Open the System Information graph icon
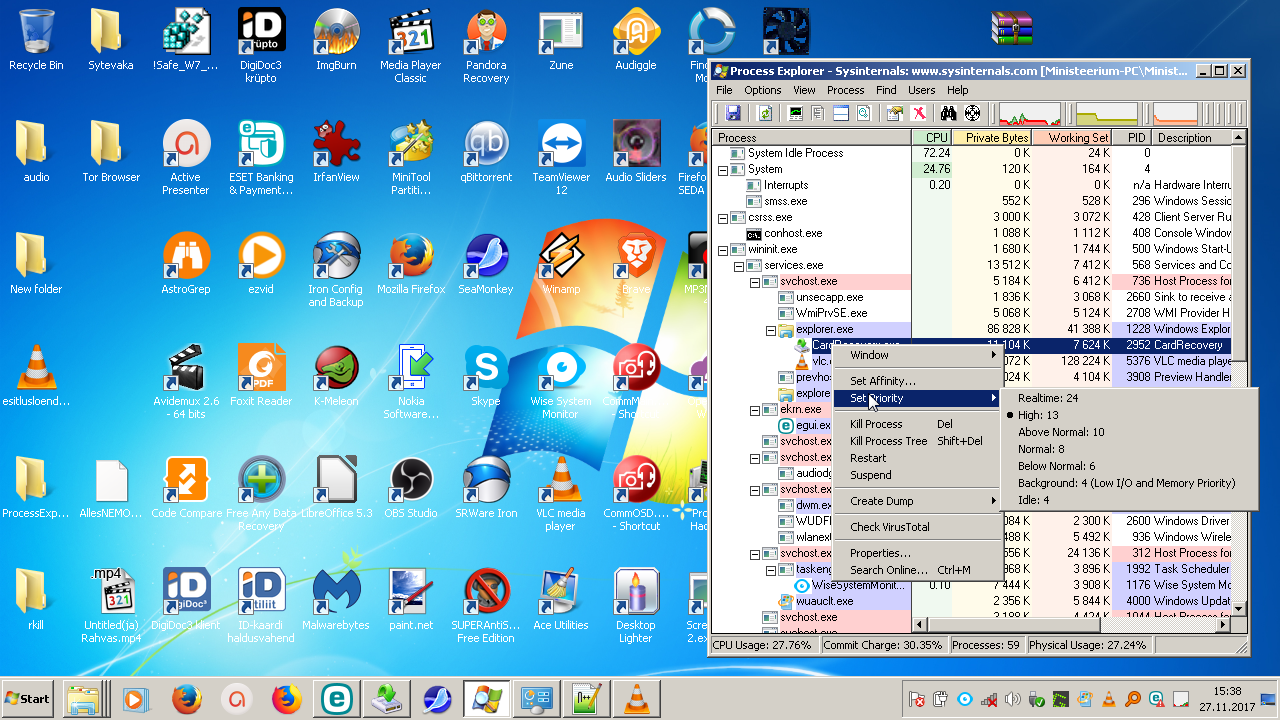 coord(796,113)
